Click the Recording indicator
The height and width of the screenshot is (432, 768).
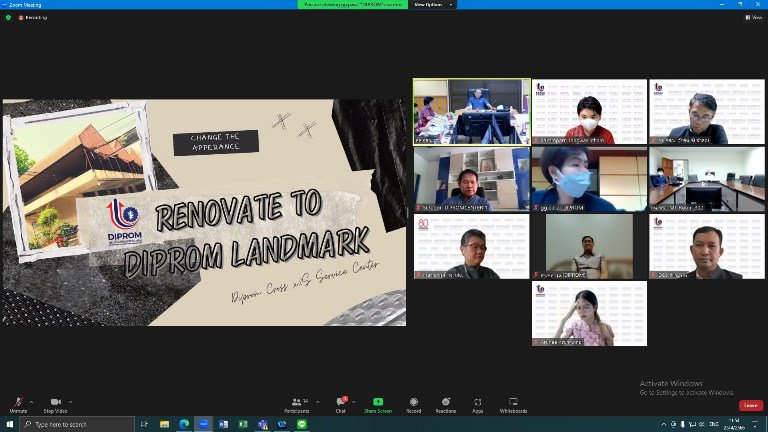coord(33,17)
